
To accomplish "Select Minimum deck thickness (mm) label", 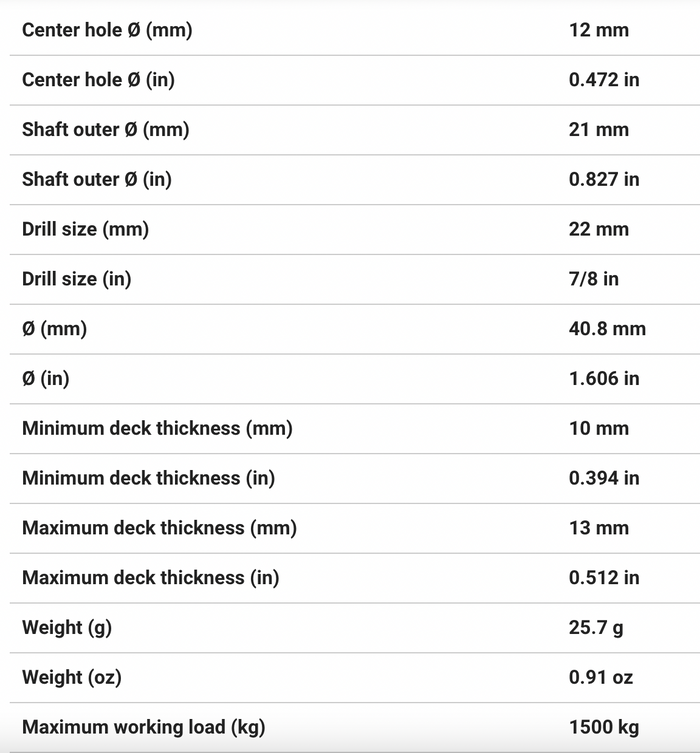I will tap(157, 428).
